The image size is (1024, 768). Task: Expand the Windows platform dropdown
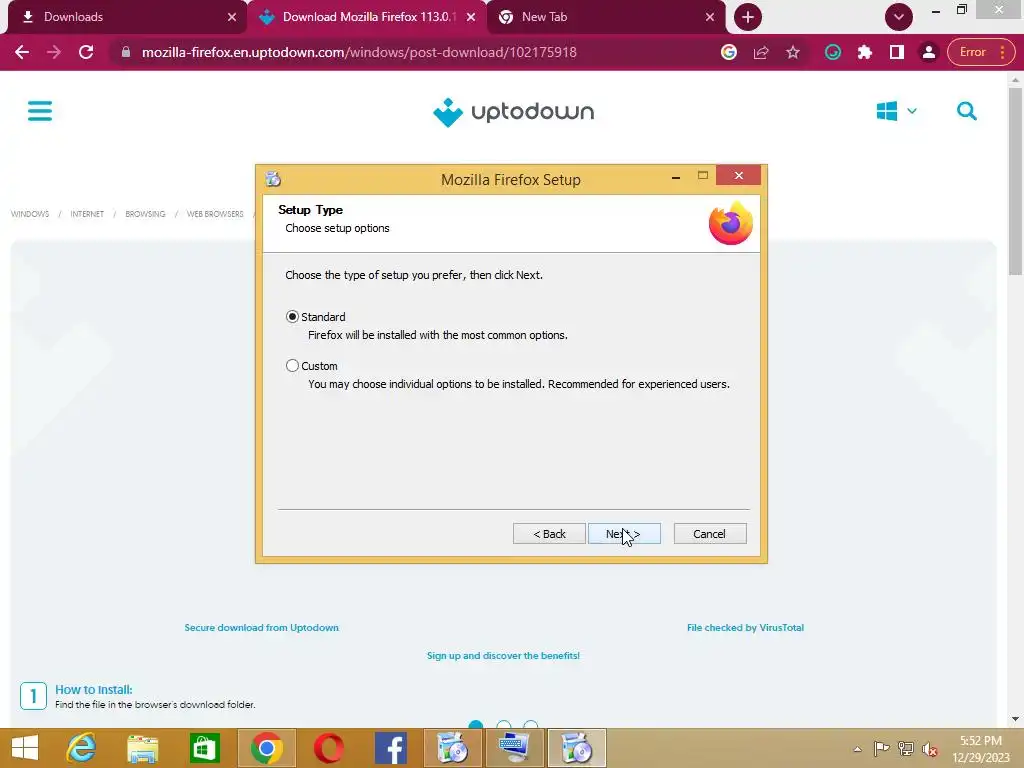click(x=897, y=111)
